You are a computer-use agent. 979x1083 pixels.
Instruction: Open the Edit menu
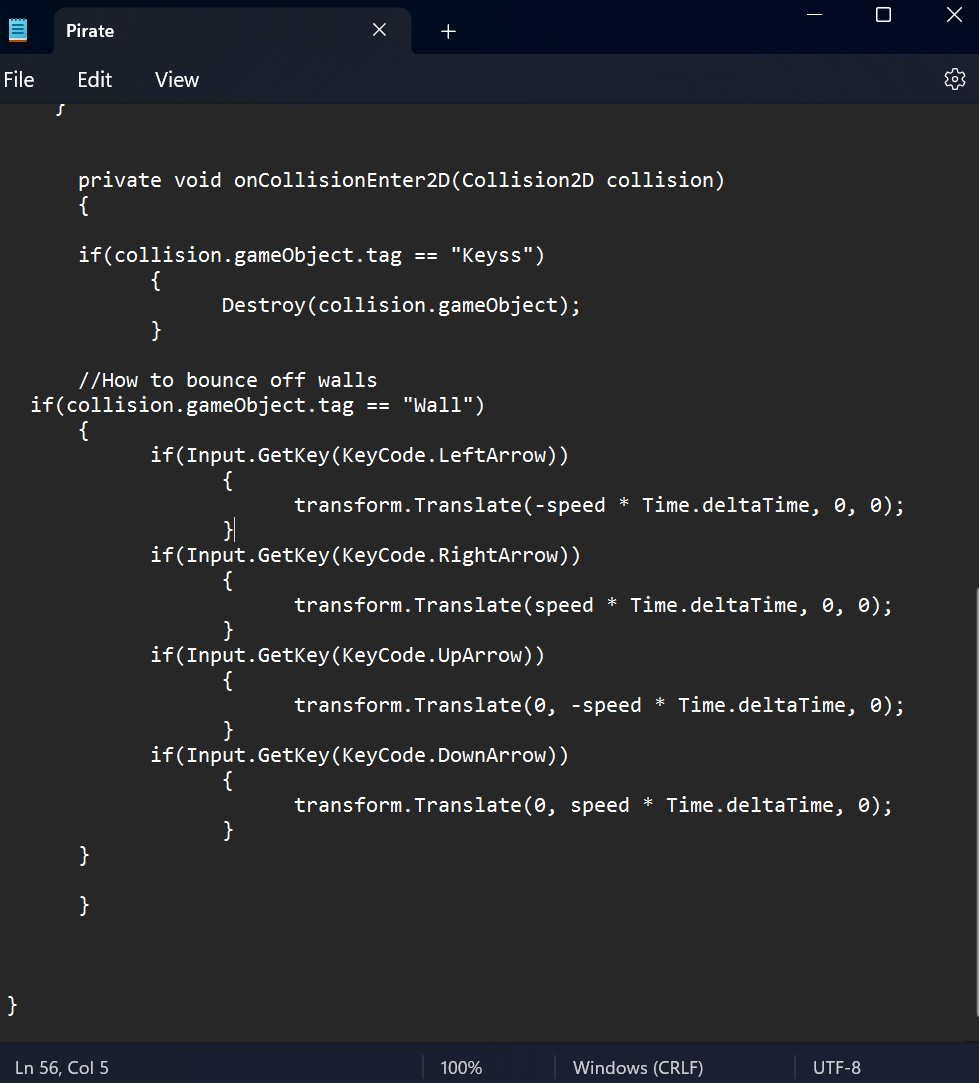pyautogui.click(x=95, y=80)
